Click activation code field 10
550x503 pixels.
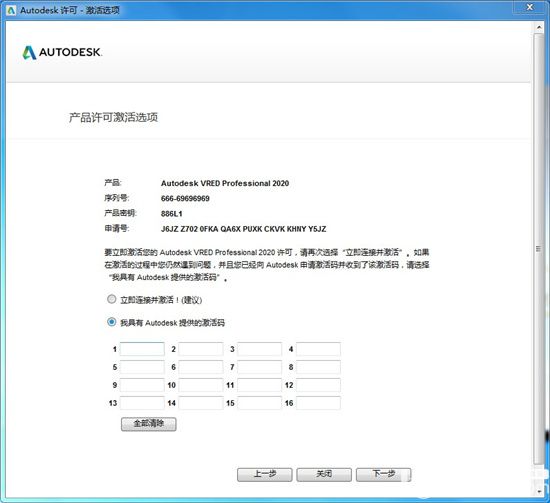pyautogui.click(x=201, y=385)
